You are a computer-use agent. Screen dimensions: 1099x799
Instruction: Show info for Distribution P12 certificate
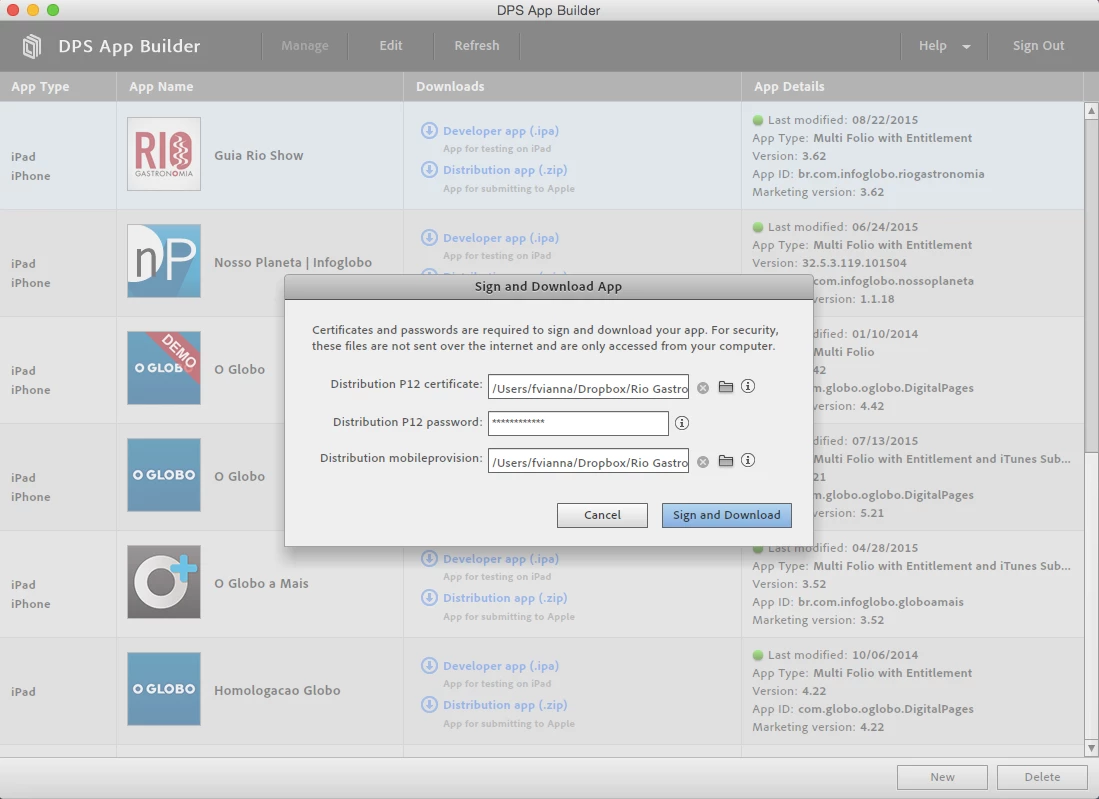[748, 386]
